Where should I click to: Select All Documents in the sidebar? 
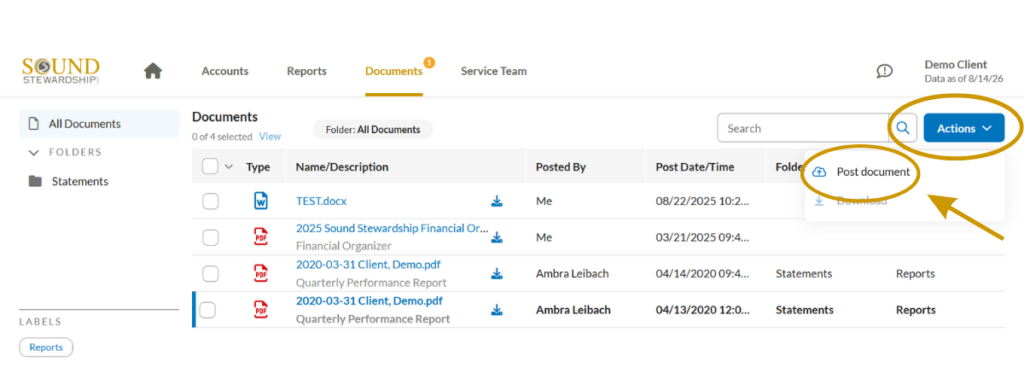point(99,123)
